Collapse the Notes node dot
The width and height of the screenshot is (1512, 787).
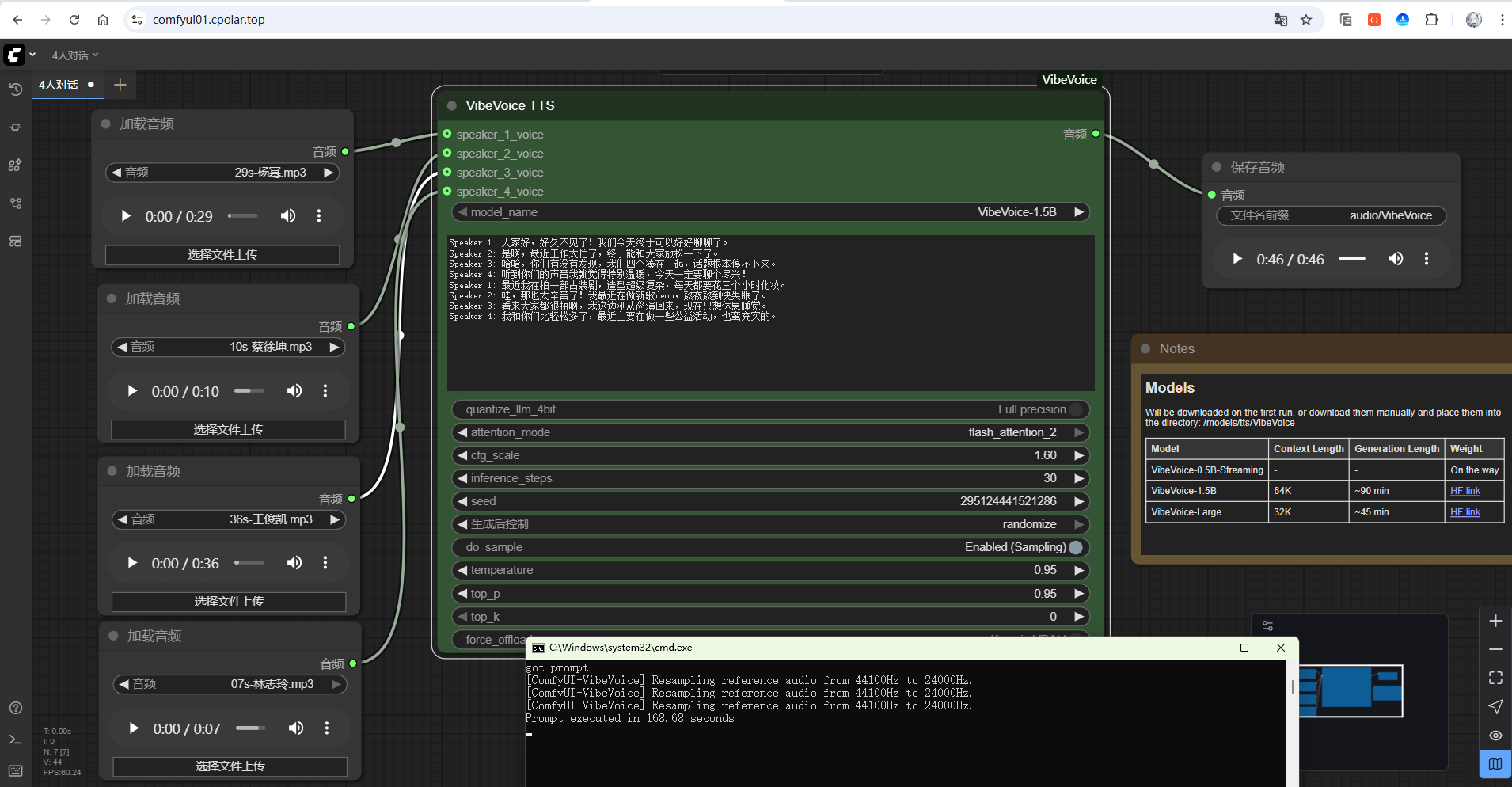(x=1145, y=348)
